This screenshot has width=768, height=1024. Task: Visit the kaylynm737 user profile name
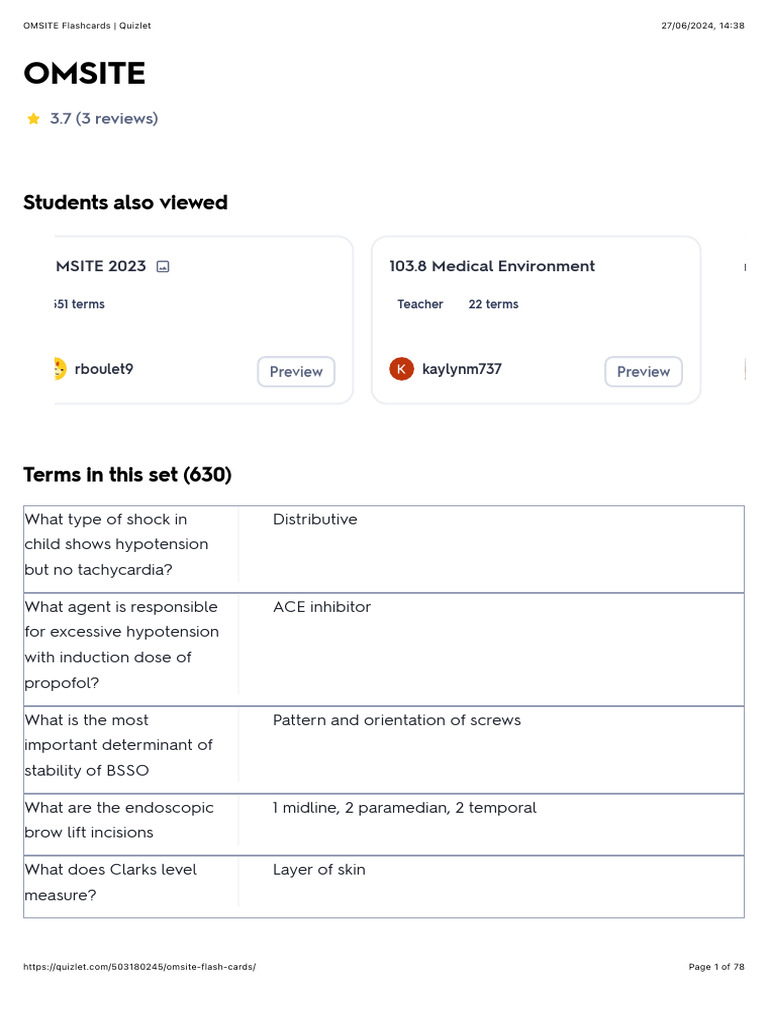[x=462, y=369]
